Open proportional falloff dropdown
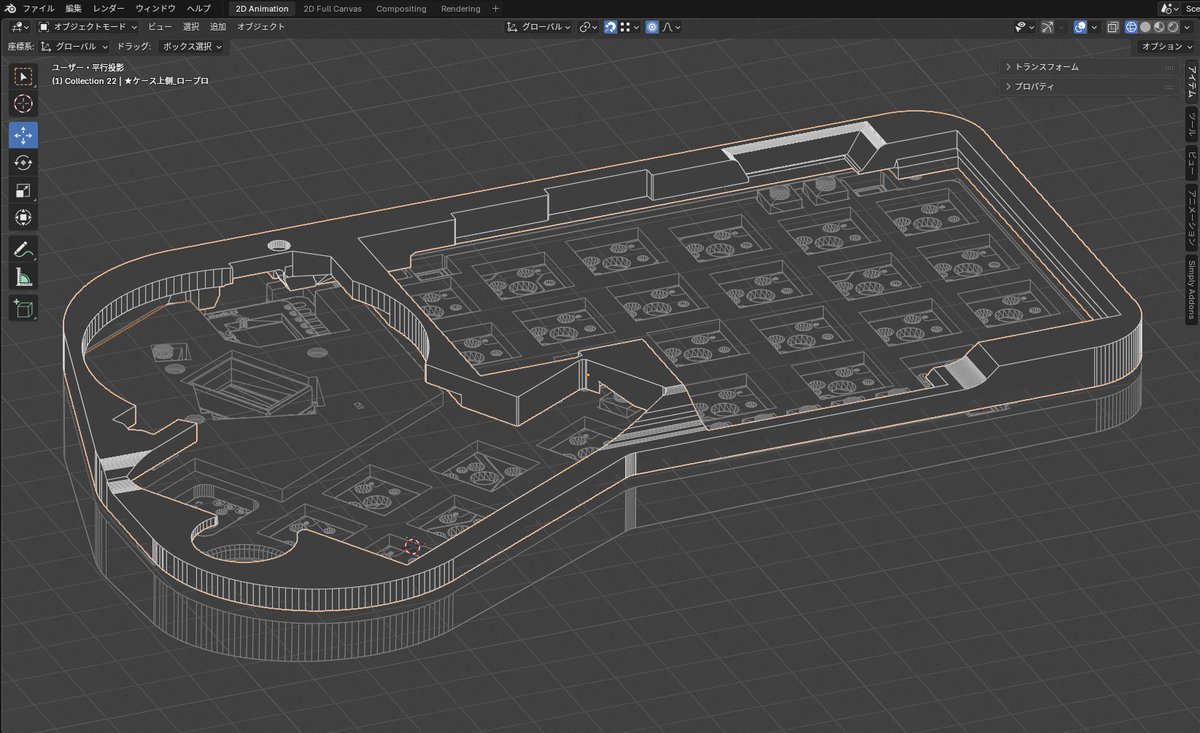This screenshot has width=1200, height=733. point(671,27)
